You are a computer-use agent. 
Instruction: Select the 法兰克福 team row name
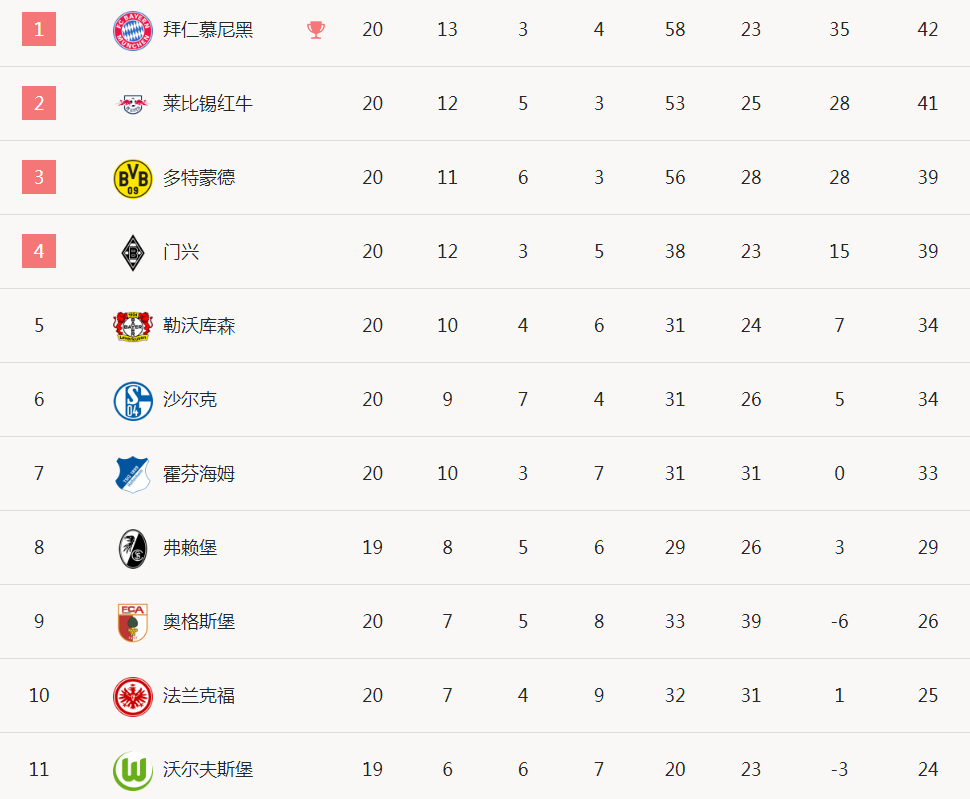coord(199,696)
